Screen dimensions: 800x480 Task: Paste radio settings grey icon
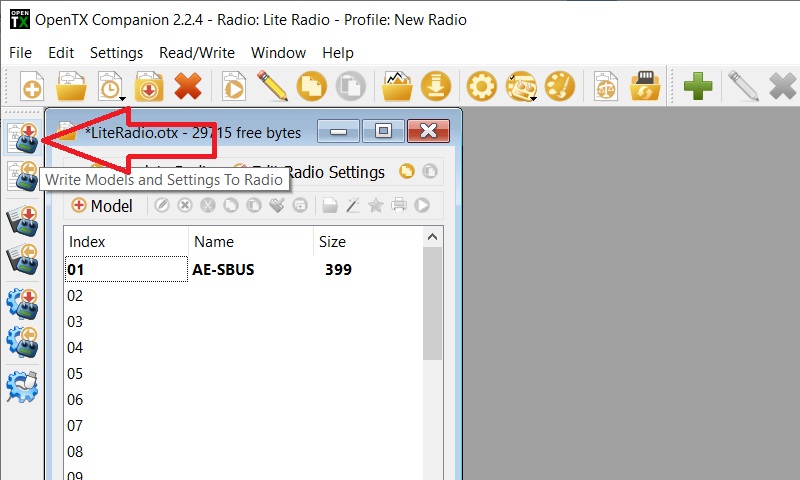430,171
